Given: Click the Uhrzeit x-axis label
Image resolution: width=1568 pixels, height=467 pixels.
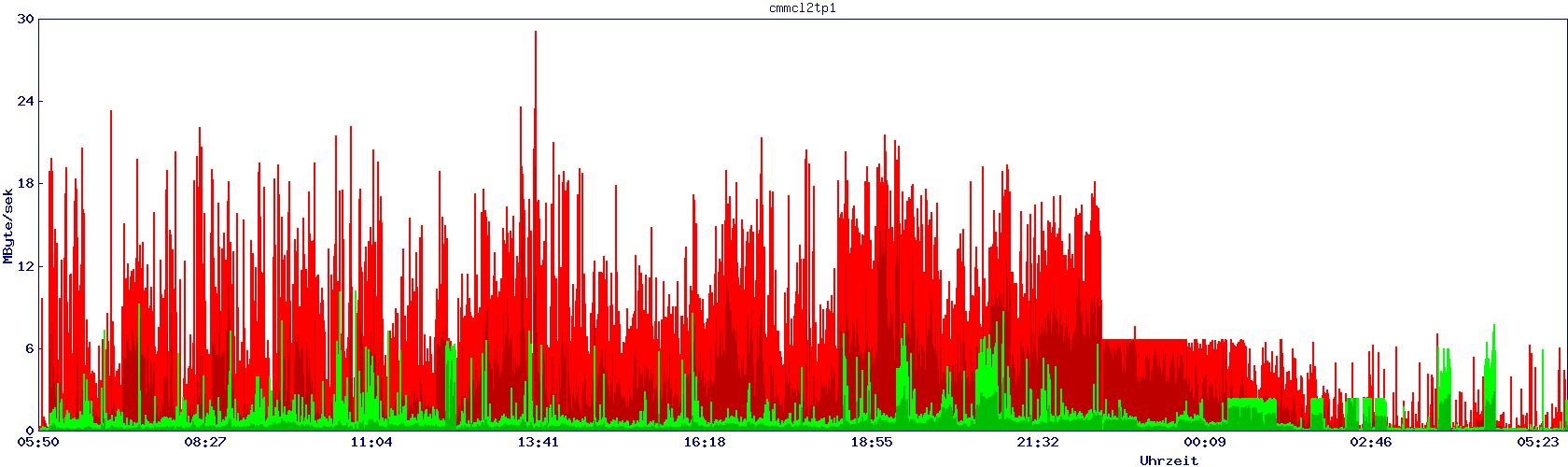Looking at the screenshot, I should [1169, 460].
